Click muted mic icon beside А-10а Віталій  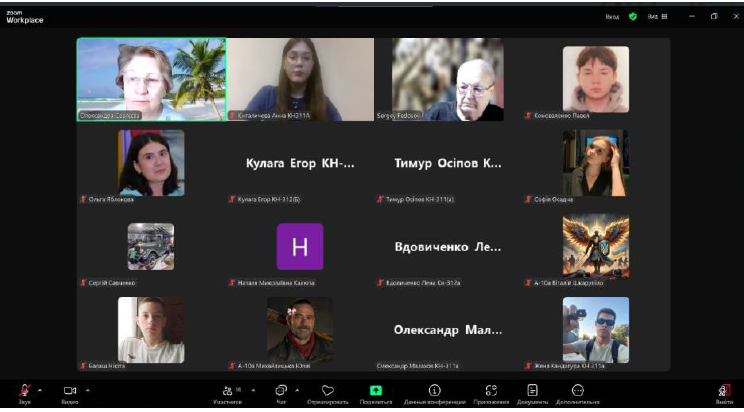[x=528, y=283]
